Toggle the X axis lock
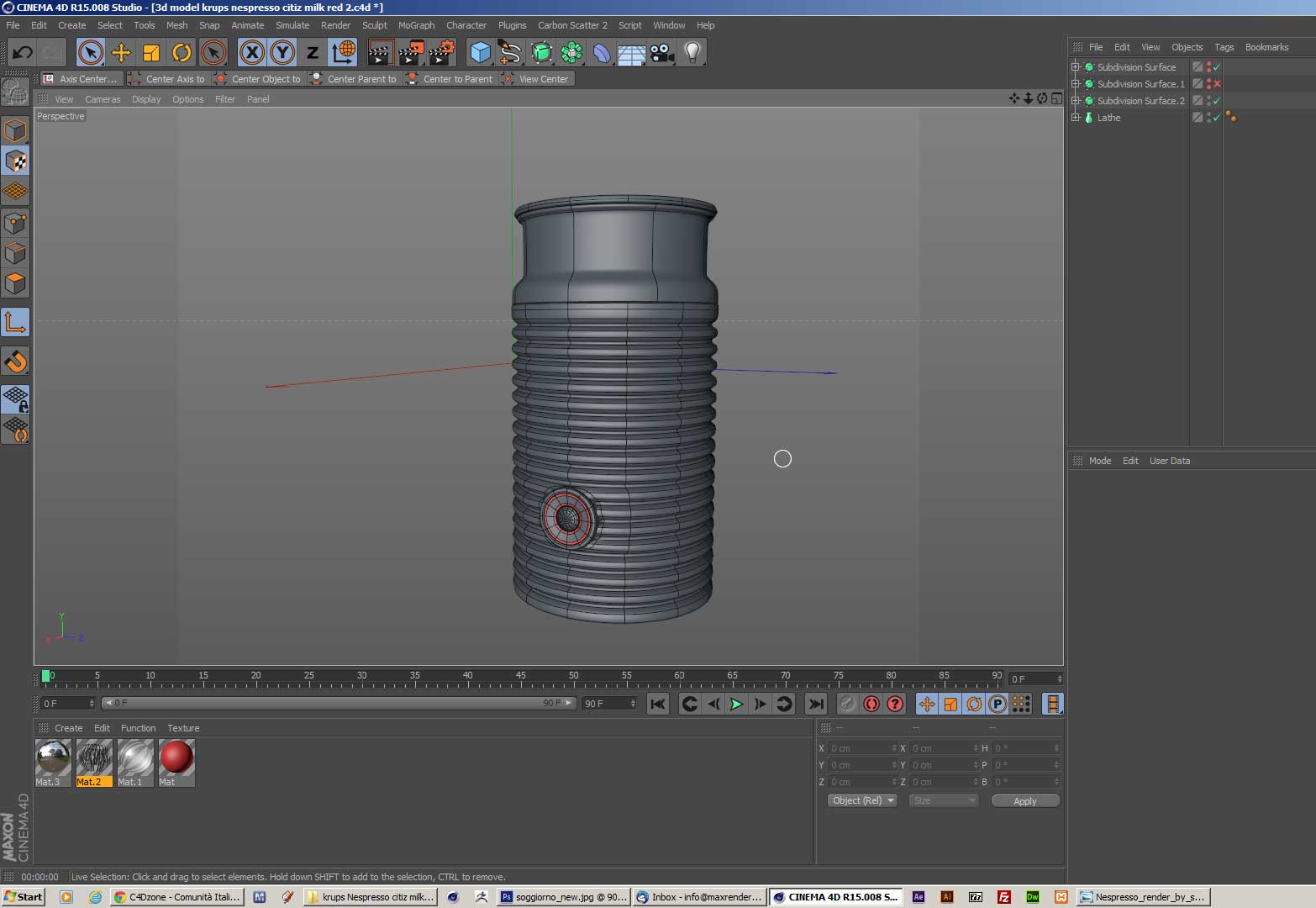Image resolution: width=1316 pixels, height=908 pixels. click(251, 53)
